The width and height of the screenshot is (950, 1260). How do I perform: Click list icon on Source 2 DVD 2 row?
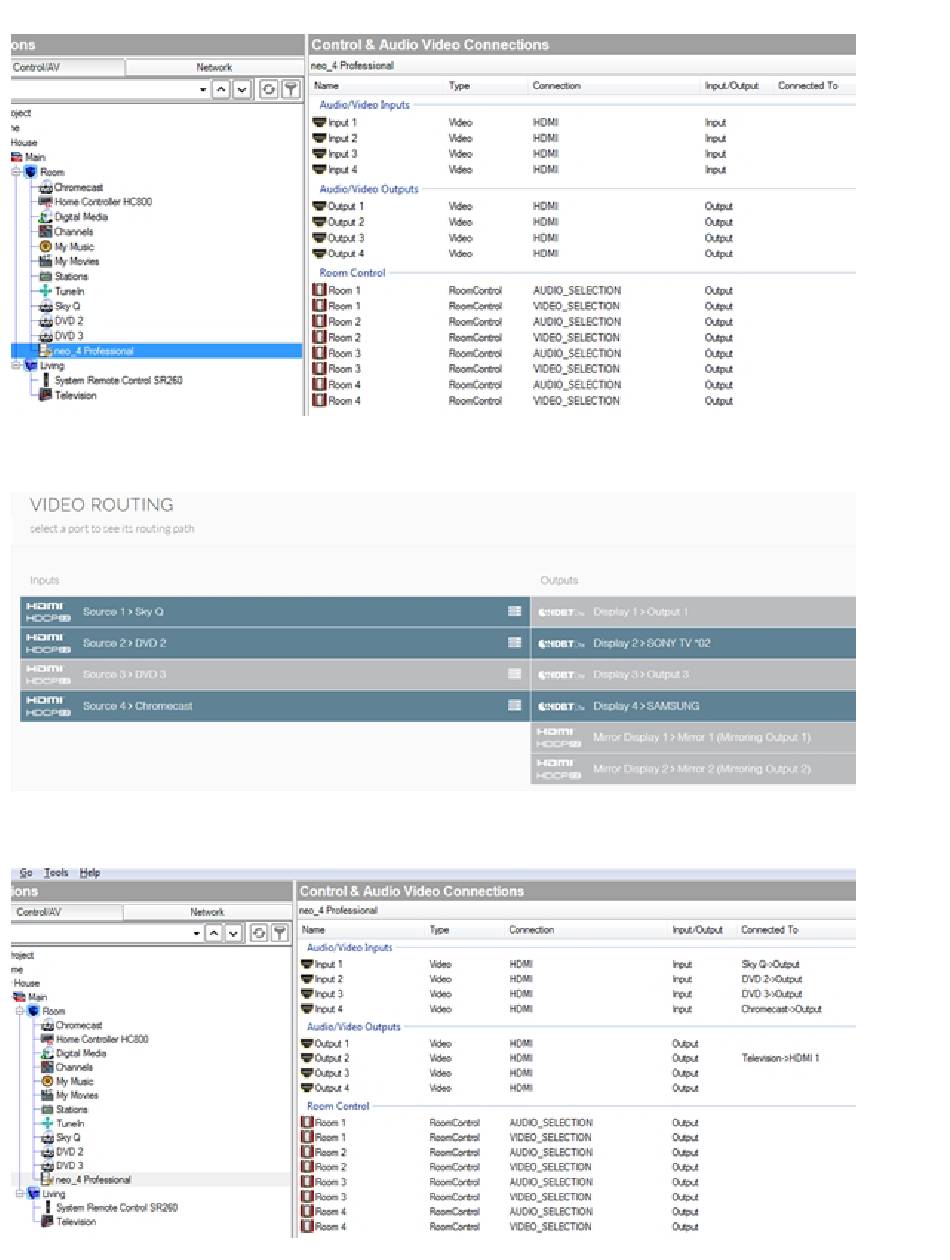(514, 643)
